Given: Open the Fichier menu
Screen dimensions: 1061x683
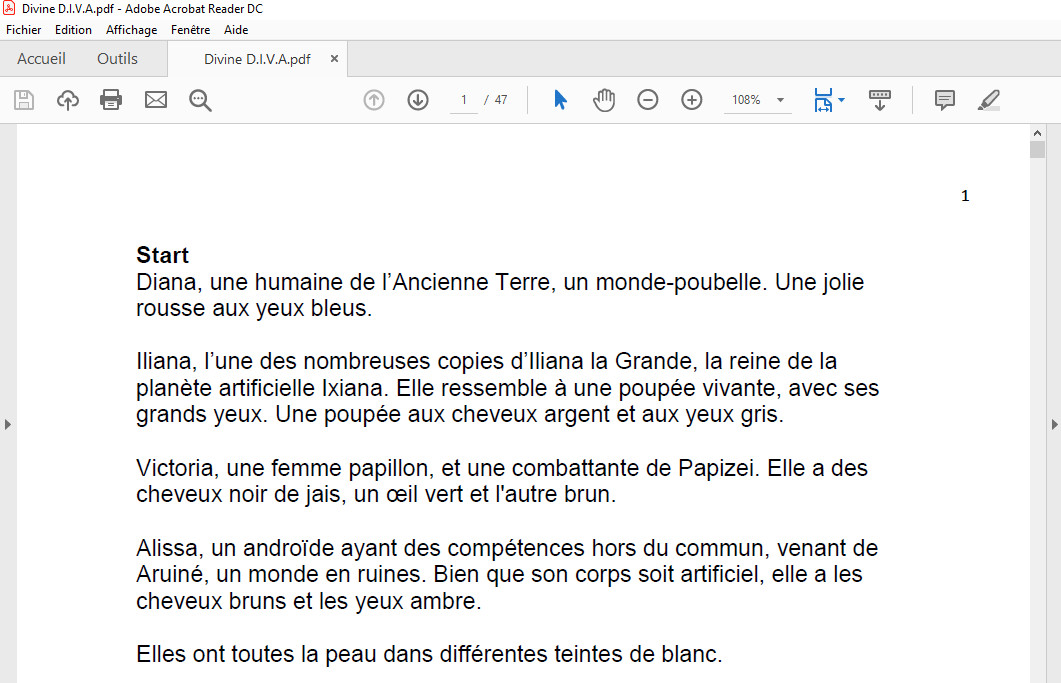Looking at the screenshot, I should click(24, 30).
